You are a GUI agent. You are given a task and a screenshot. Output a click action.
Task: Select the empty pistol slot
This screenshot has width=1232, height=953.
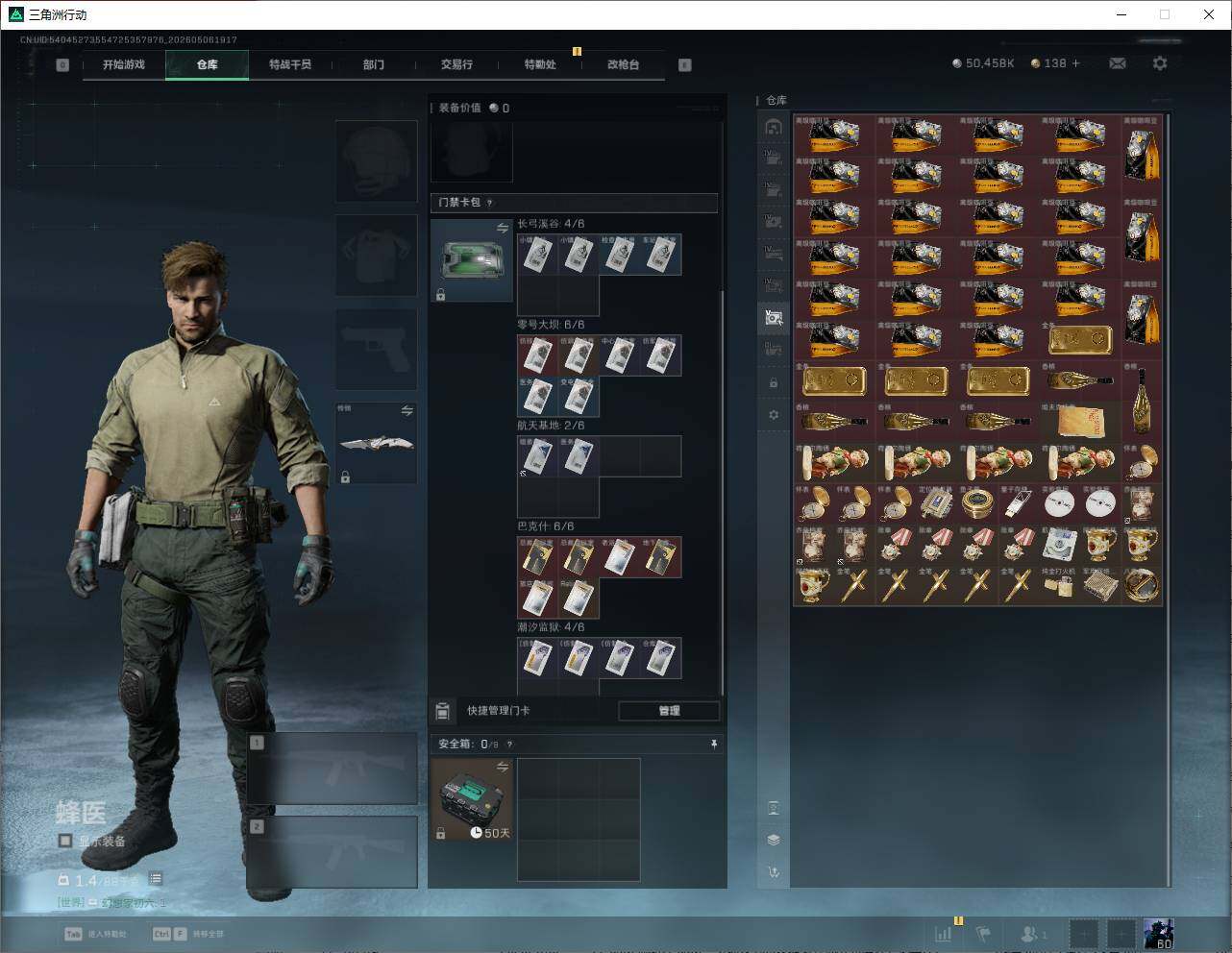[376, 349]
